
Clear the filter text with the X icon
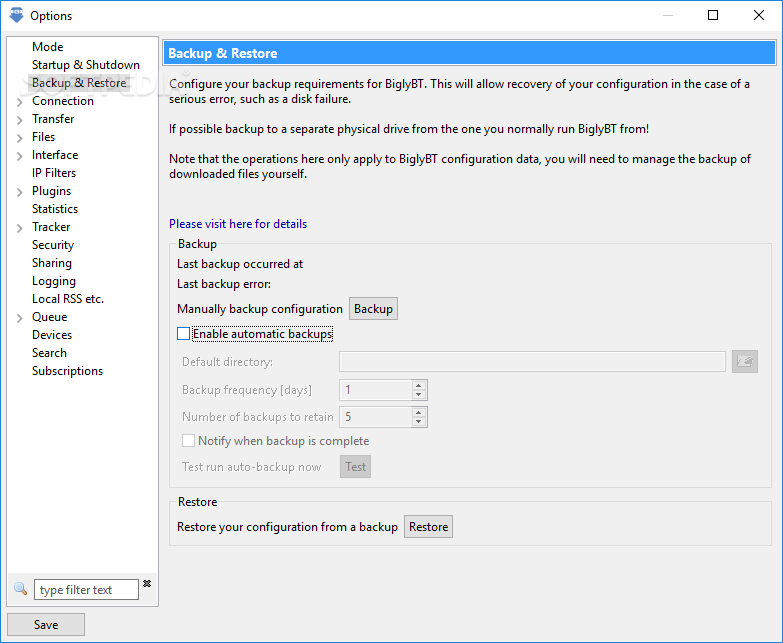coord(147,584)
